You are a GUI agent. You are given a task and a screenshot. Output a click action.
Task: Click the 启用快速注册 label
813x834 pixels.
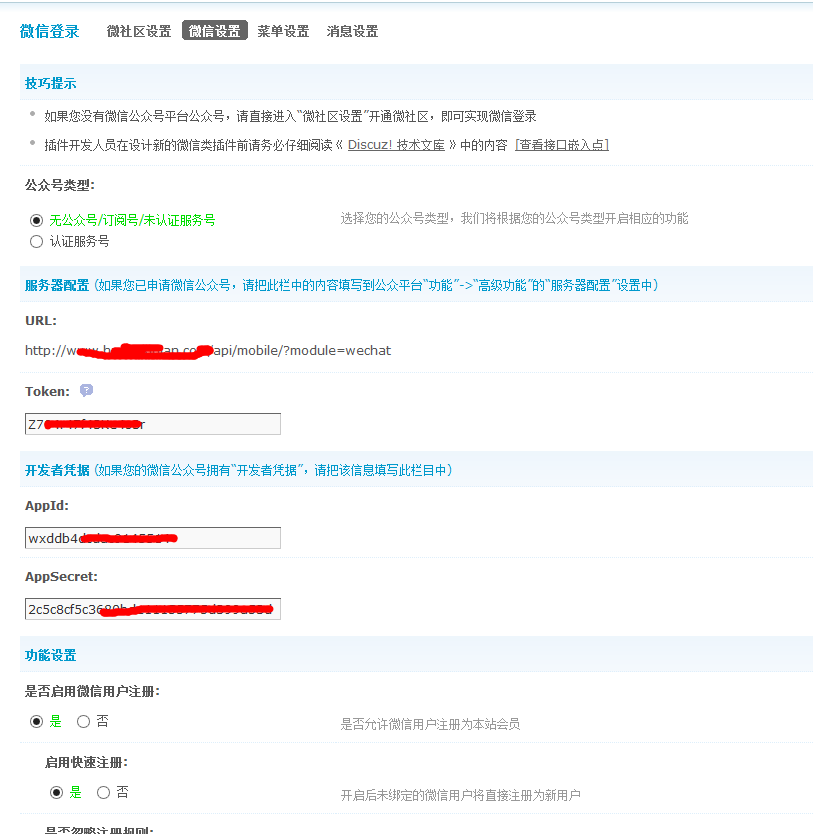coord(86,762)
